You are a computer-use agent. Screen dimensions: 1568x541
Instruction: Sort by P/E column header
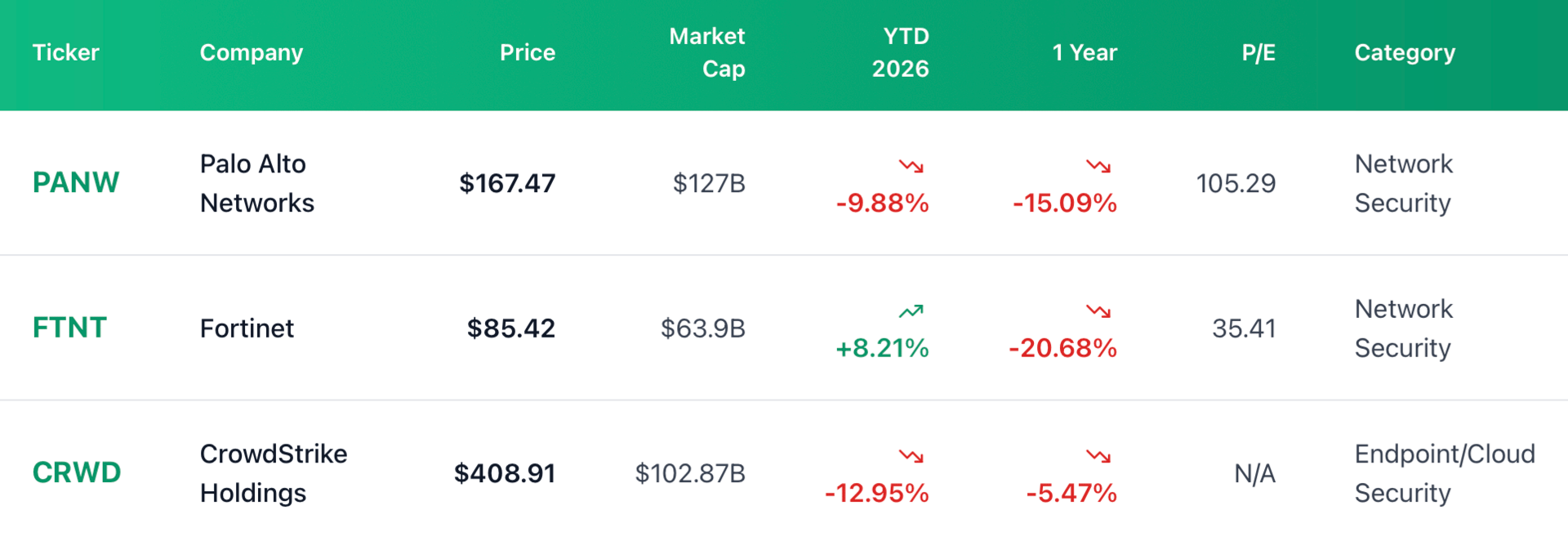point(1258,53)
